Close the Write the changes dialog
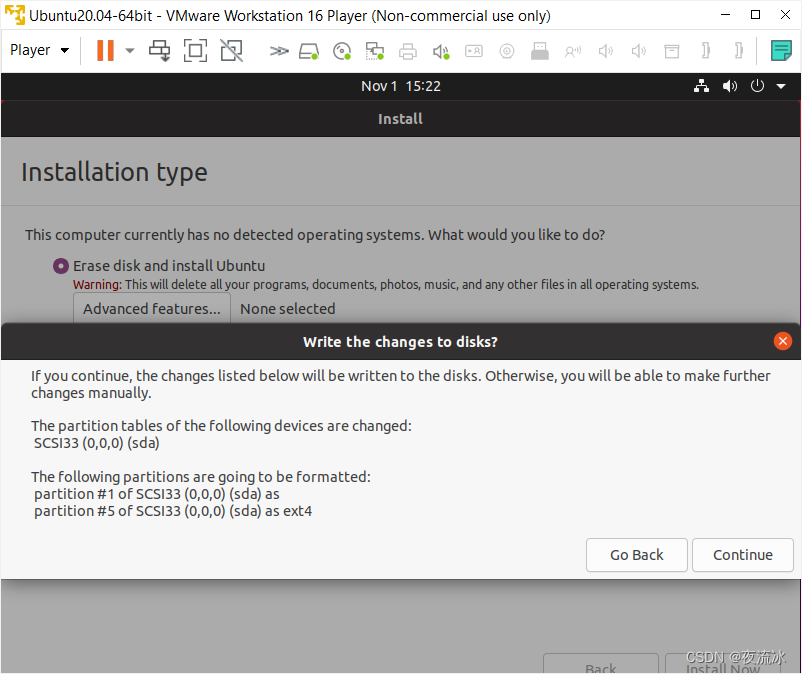 pos(783,341)
